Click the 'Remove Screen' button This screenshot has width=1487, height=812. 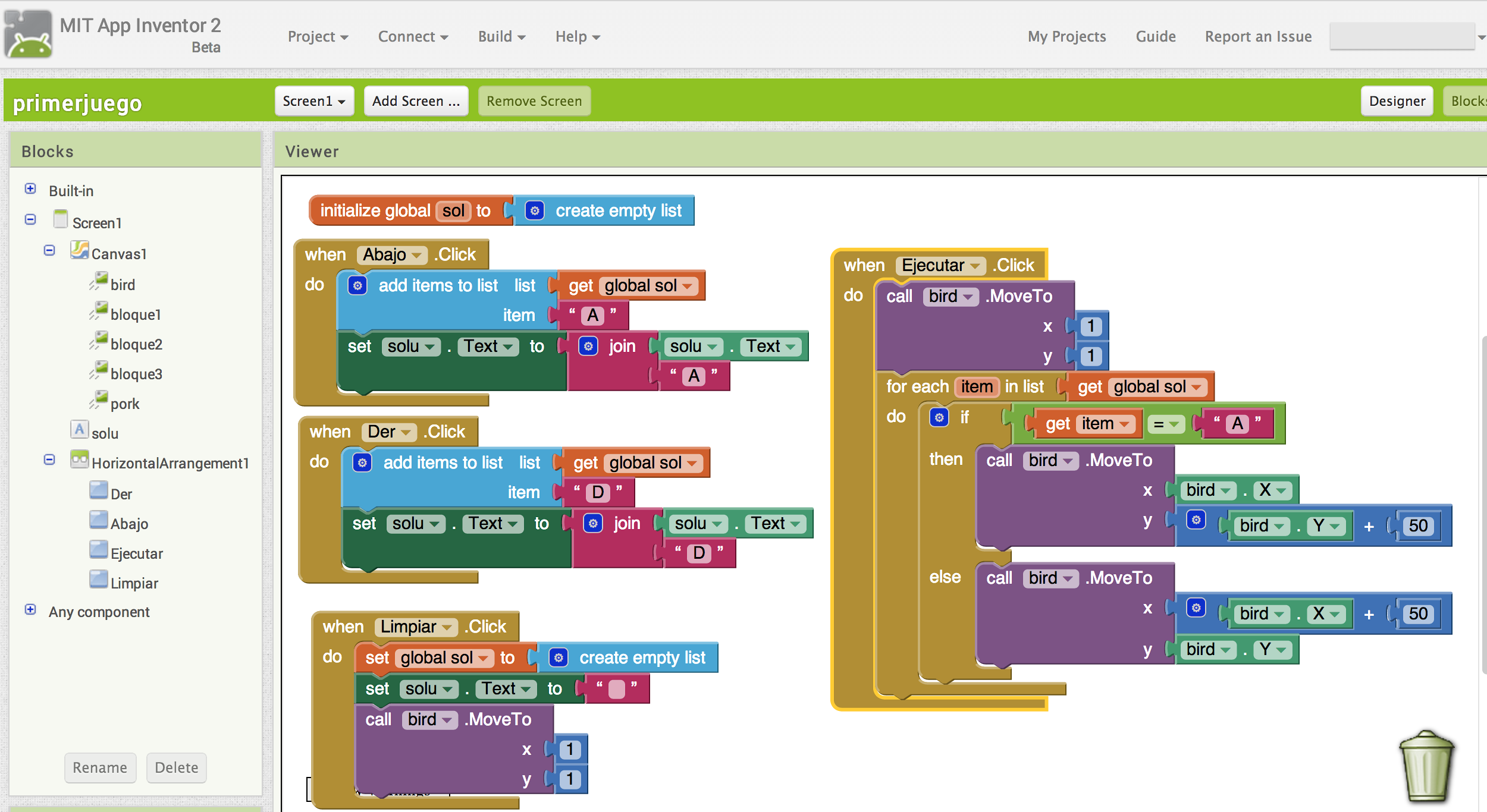(532, 100)
